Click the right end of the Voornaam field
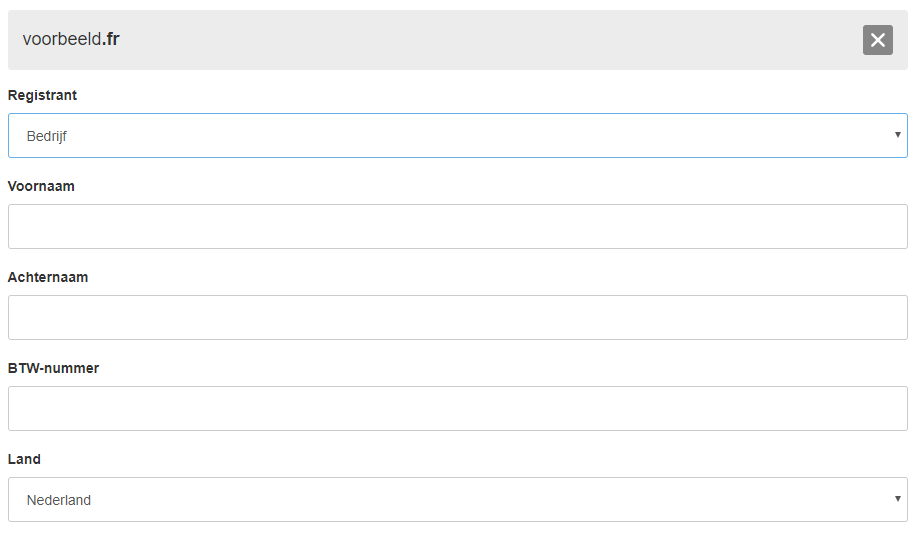The width and height of the screenshot is (922, 535). click(x=882, y=226)
